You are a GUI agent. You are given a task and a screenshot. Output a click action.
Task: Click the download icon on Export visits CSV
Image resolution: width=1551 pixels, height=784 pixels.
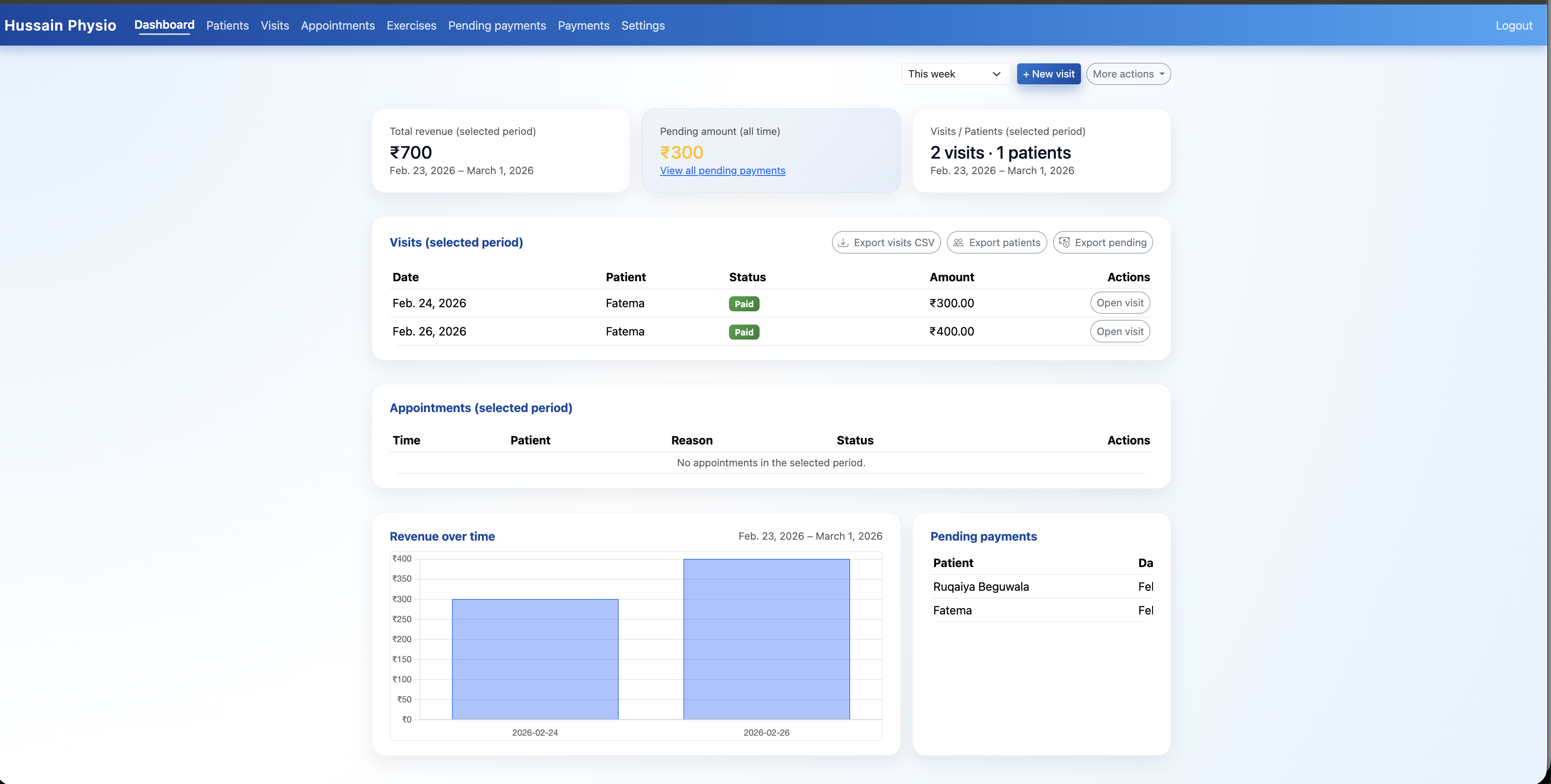(x=843, y=242)
